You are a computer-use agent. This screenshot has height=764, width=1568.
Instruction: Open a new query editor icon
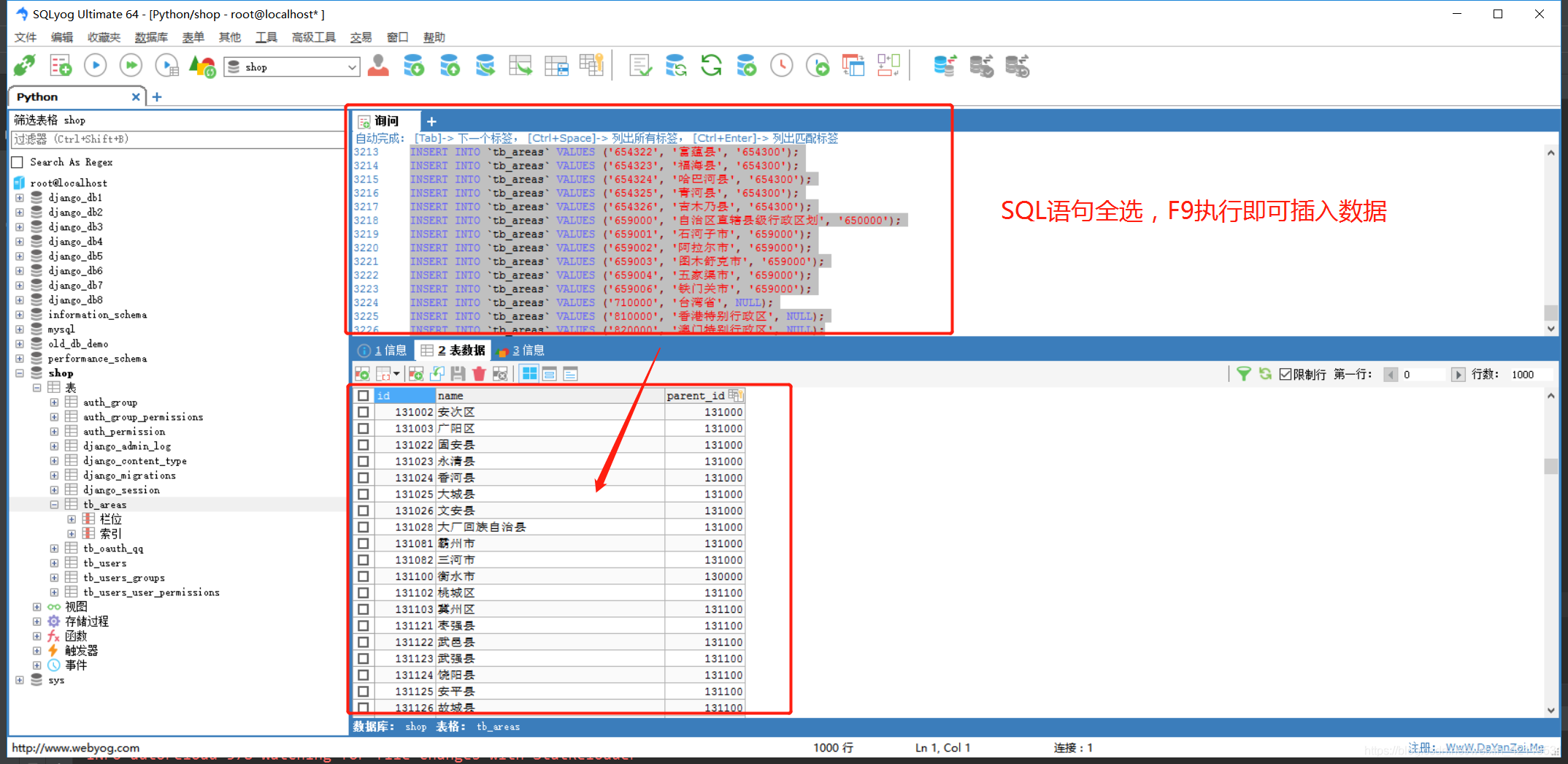(x=61, y=66)
